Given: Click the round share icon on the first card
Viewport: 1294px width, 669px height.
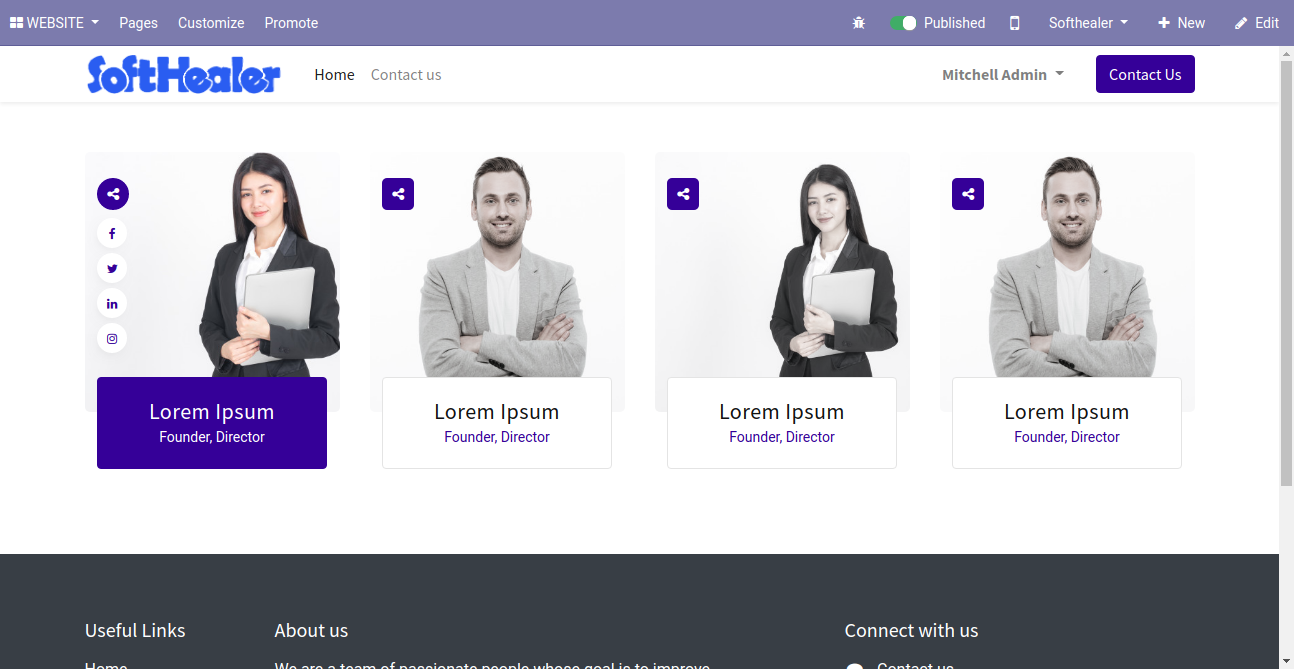Looking at the screenshot, I should coord(113,194).
